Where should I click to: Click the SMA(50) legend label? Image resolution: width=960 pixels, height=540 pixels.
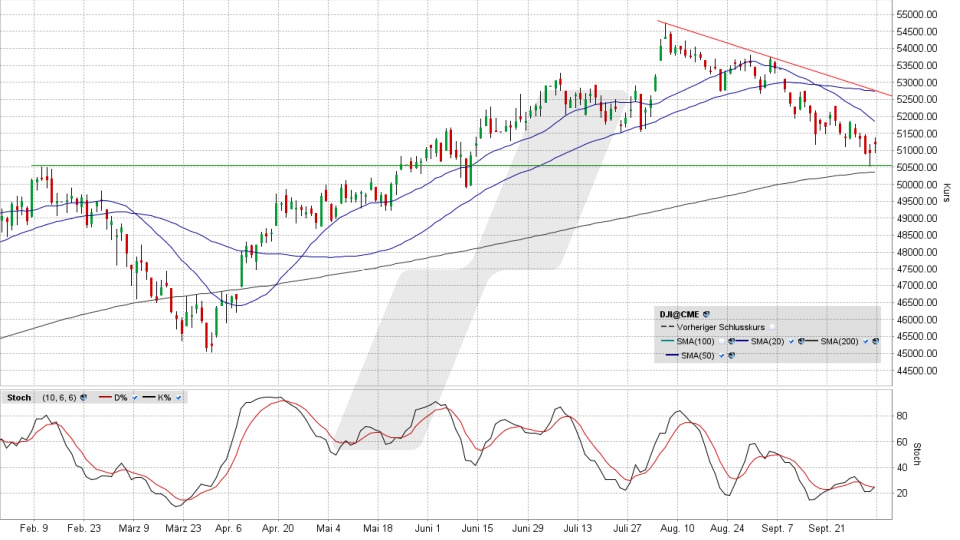pyautogui.click(x=698, y=355)
